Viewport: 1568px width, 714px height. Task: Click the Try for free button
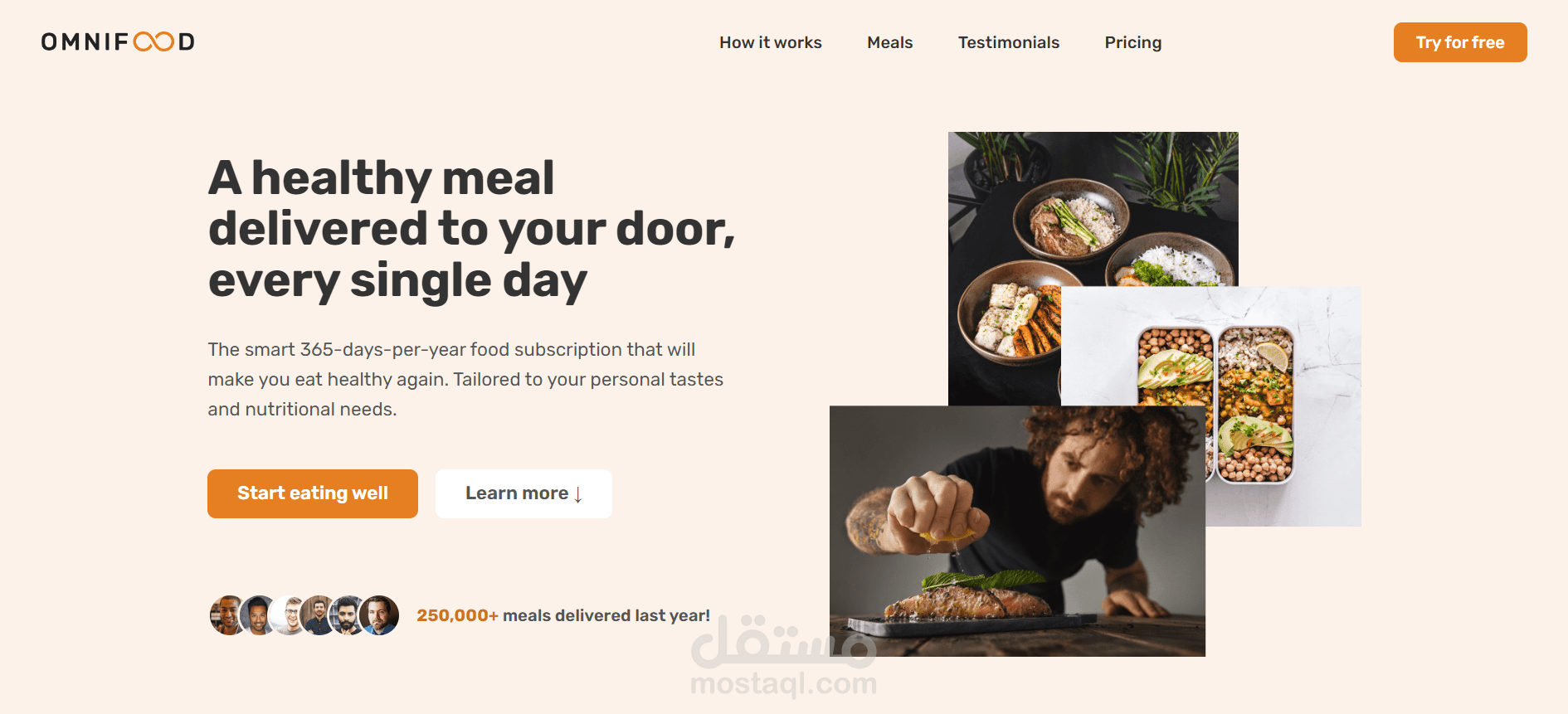tap(1460, 42)
